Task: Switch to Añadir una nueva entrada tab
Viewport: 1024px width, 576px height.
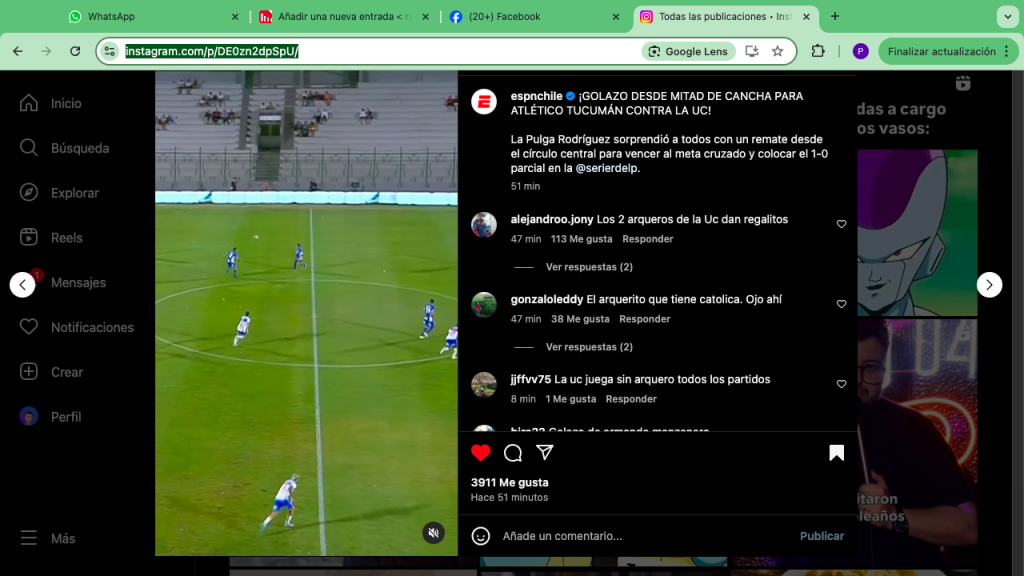Action: pyautogui.click(x=344, y=16)
